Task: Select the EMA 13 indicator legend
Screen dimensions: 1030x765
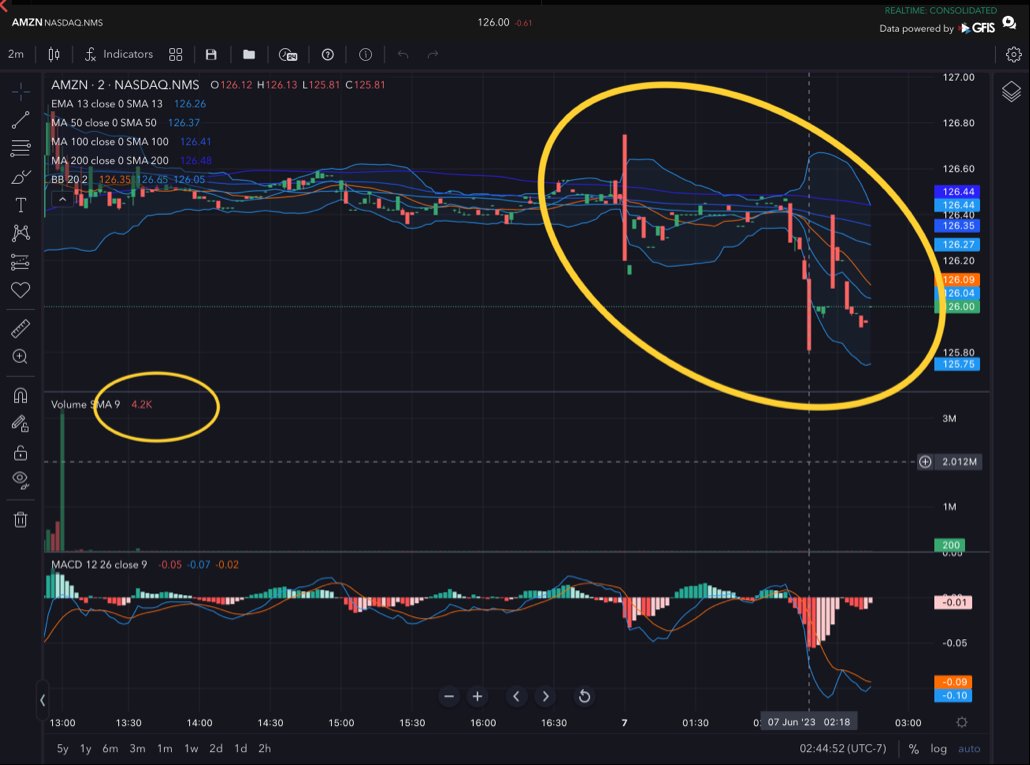Action: click(x=106, y=104)
